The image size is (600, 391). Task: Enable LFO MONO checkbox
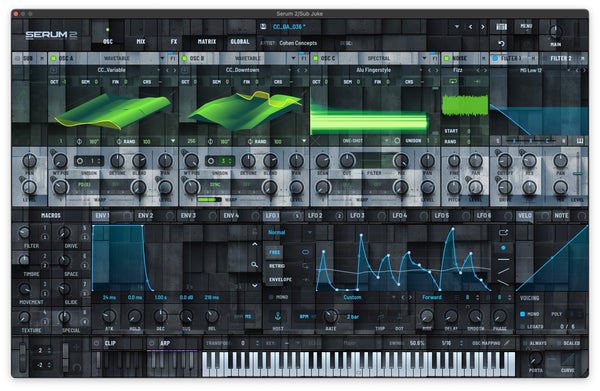pyautogui.click(x=271, y=297)
